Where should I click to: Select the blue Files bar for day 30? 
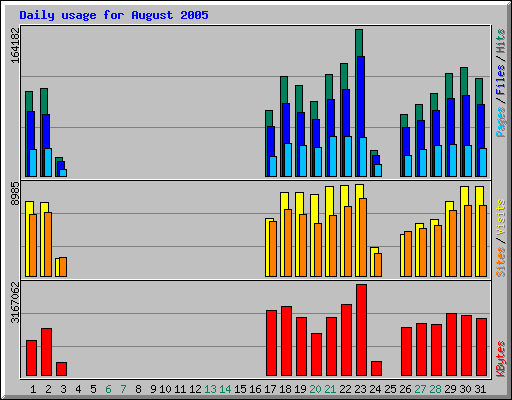click(x=466, y=120)
